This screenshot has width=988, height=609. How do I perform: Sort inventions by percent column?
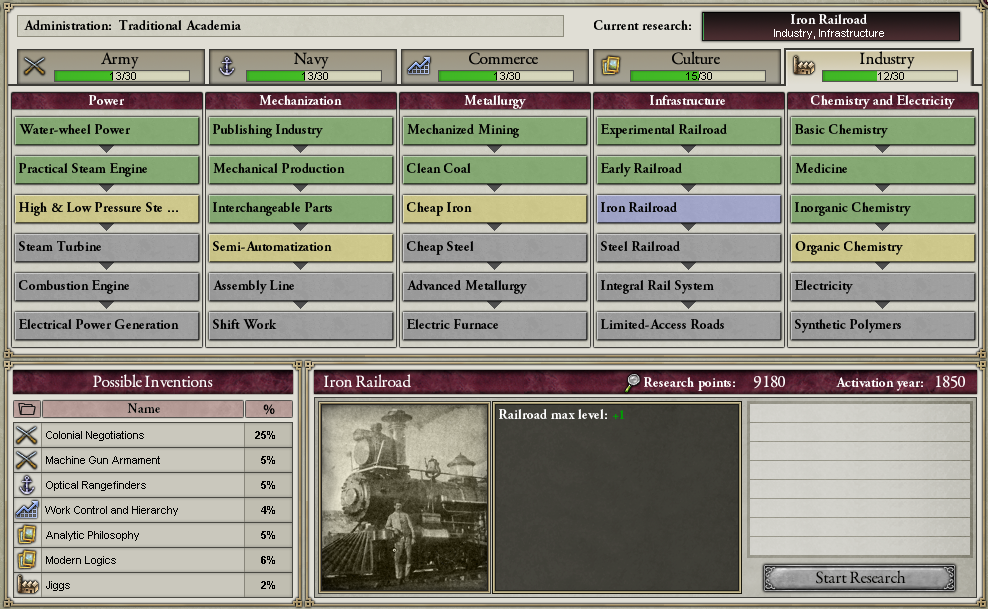[x=269, y=409]
